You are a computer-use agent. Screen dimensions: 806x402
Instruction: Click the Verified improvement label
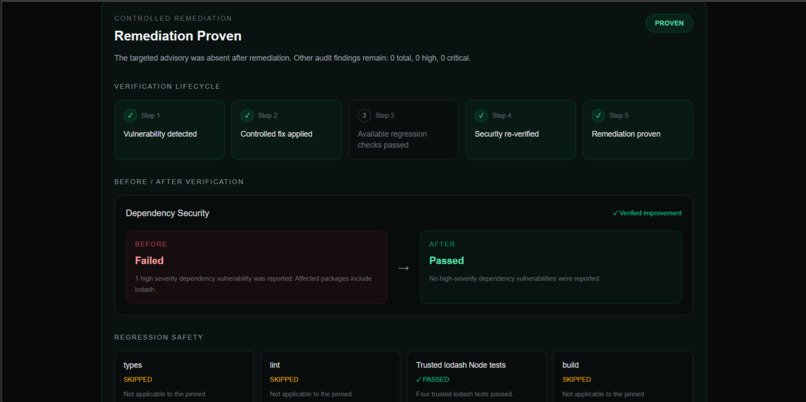pyautogui.click(x=647, y=213)
